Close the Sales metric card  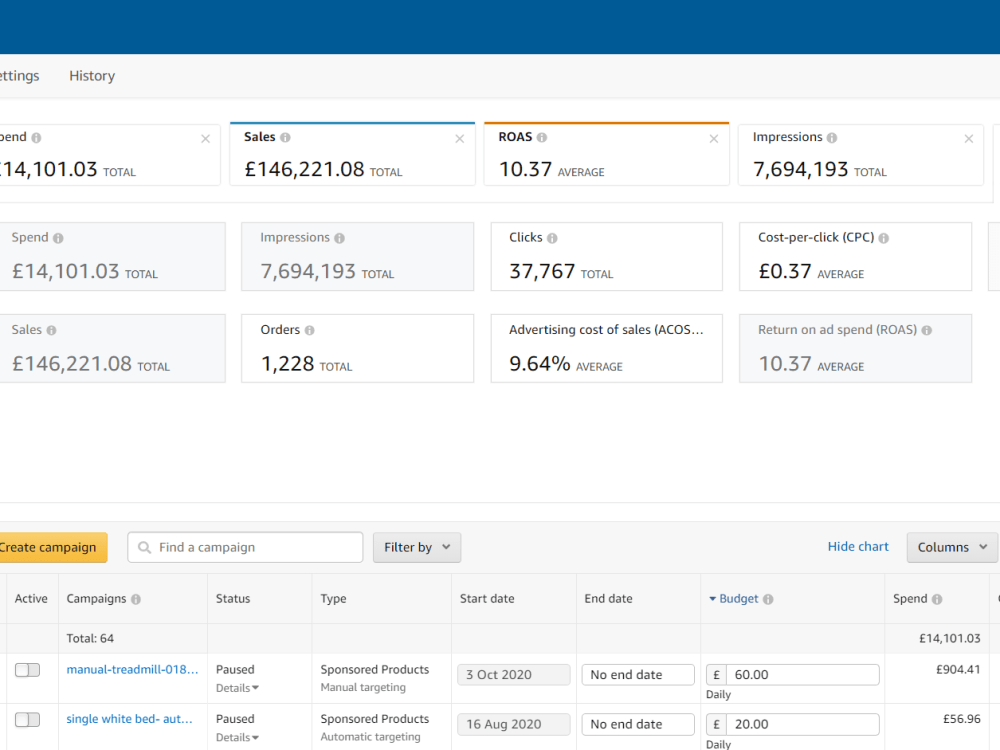pyautogui.click(x=460, y=139)
